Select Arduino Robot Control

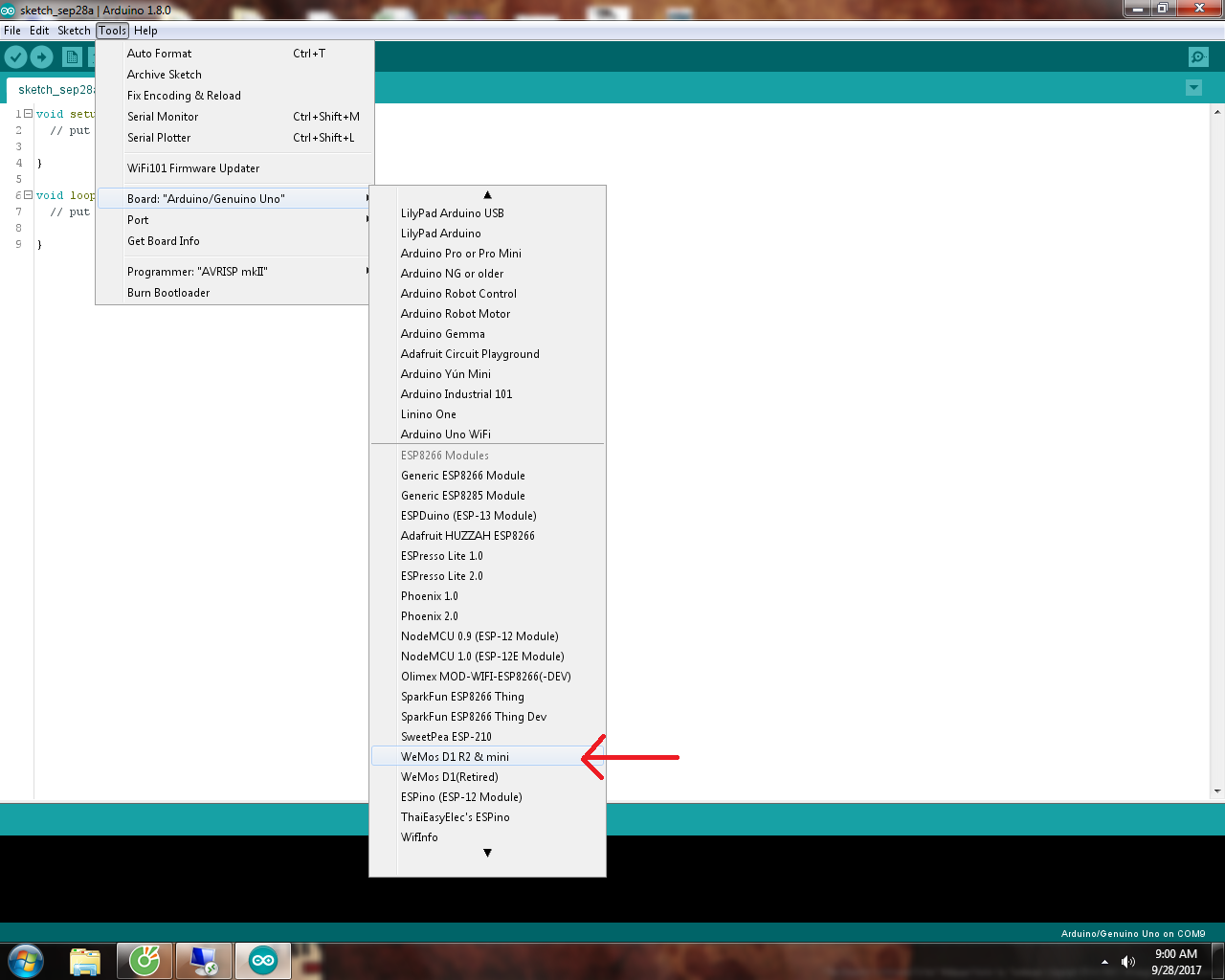pos(487,294)
